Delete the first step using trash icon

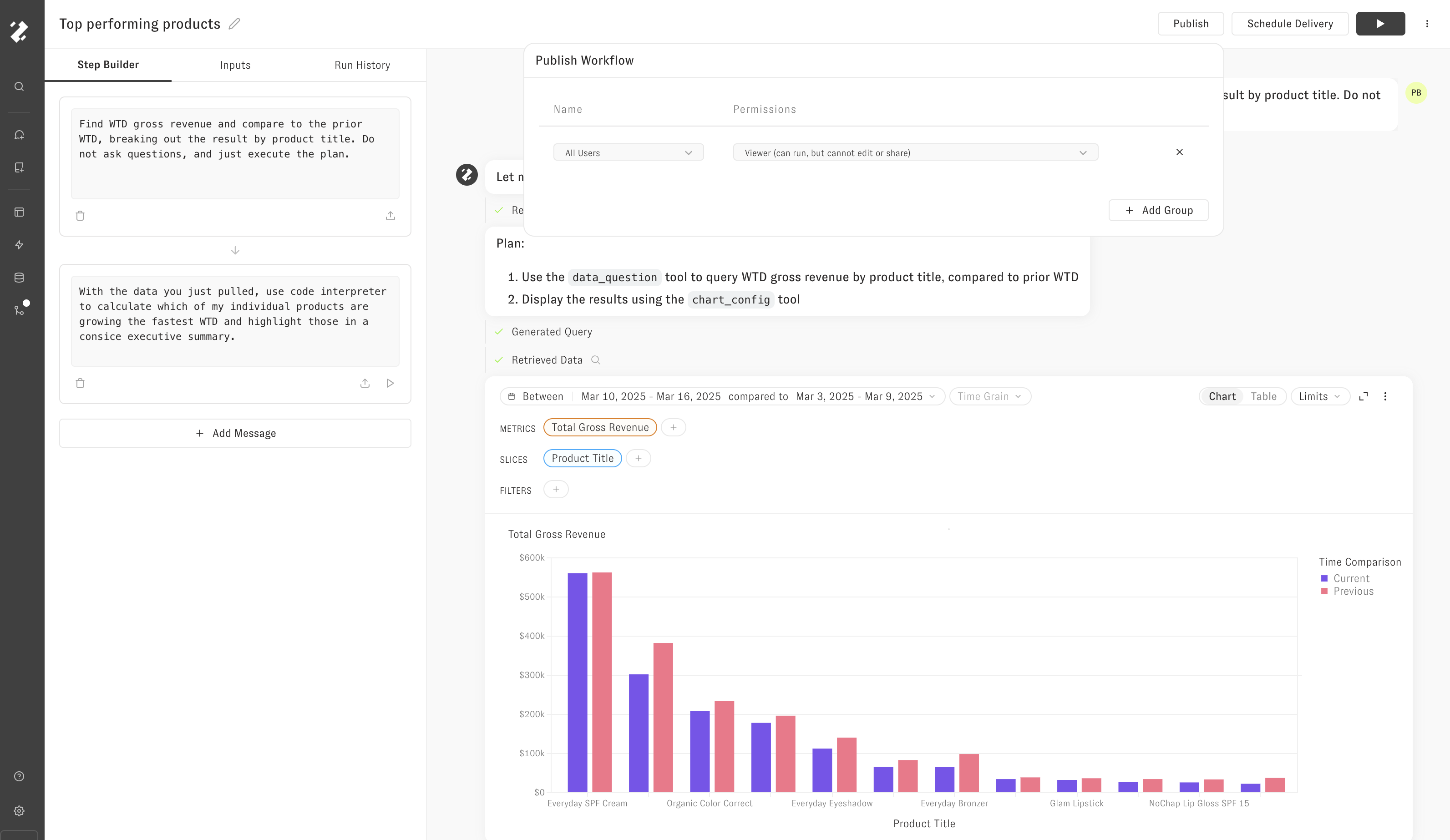coord(80,216)
